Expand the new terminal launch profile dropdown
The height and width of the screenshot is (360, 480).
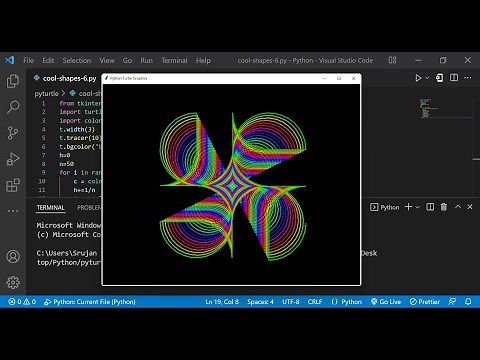417,207
